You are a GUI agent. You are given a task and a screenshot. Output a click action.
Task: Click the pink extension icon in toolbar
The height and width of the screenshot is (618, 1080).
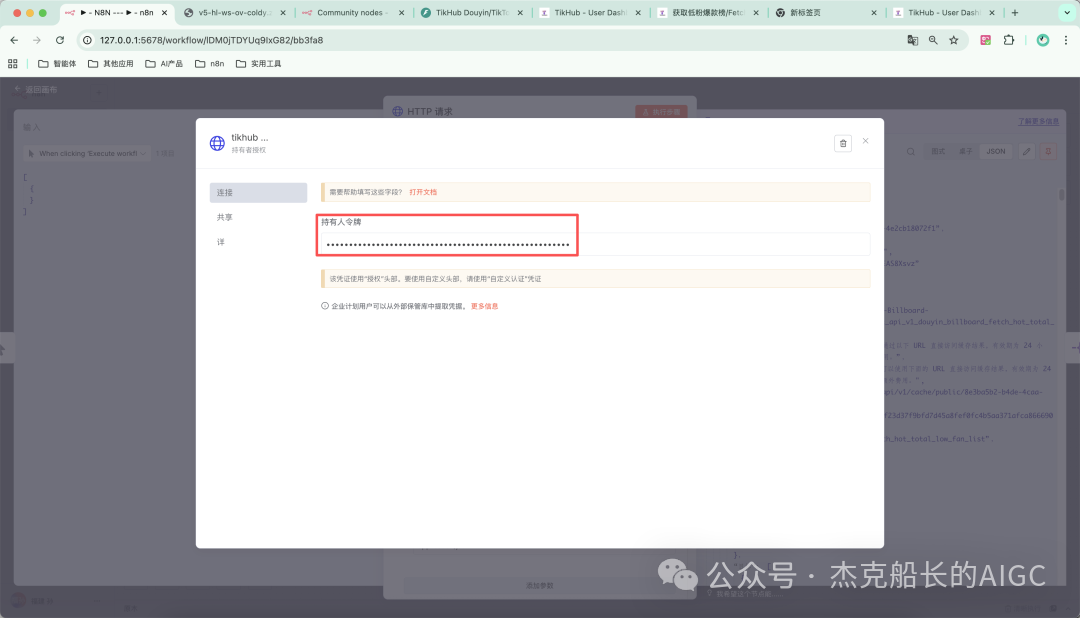pos(986,40)
